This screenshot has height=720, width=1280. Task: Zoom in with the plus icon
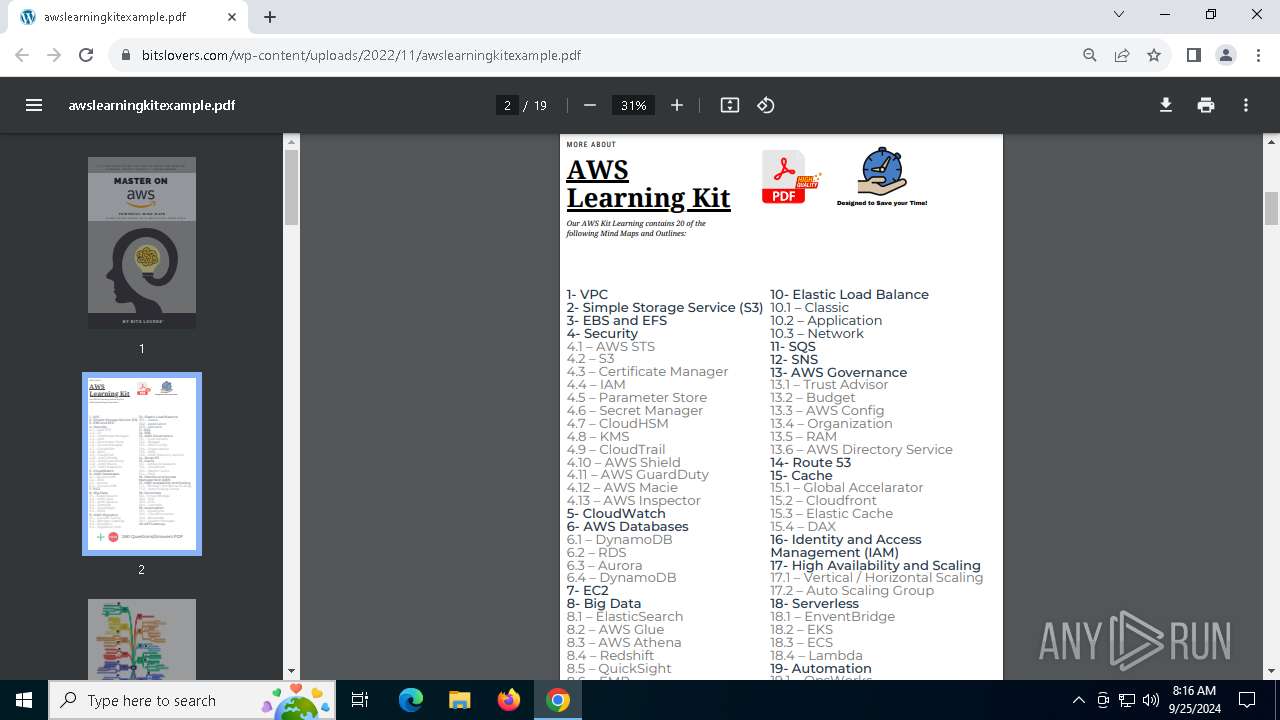tap(677, 105)
